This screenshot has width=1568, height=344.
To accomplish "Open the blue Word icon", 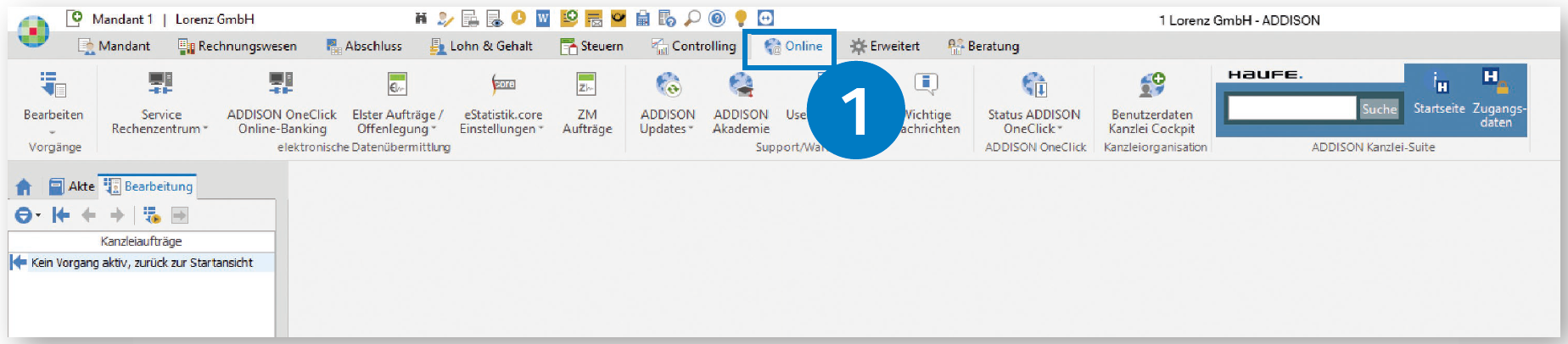I will tap(543, 18).
